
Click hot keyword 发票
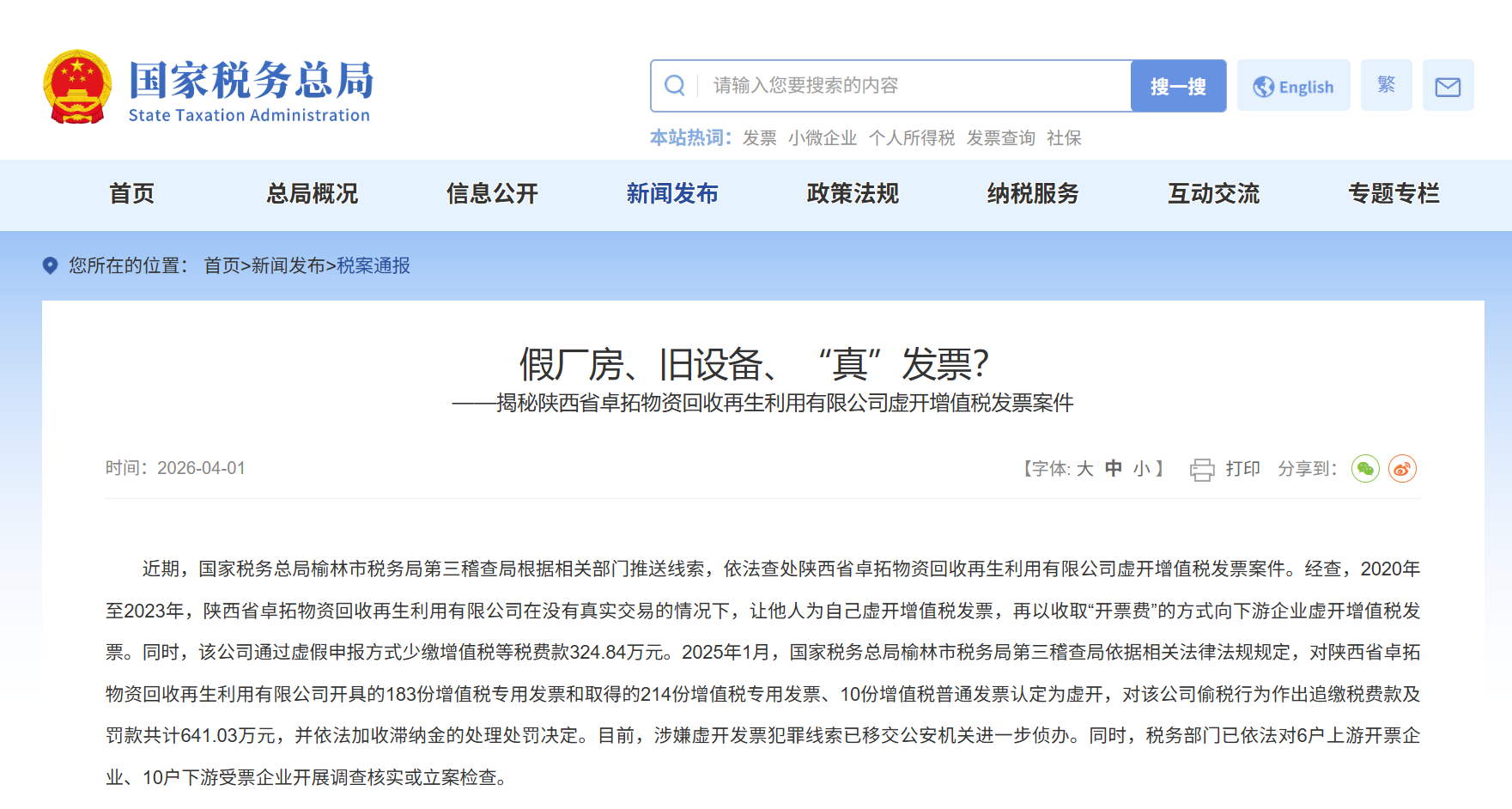tap(759, 137)
